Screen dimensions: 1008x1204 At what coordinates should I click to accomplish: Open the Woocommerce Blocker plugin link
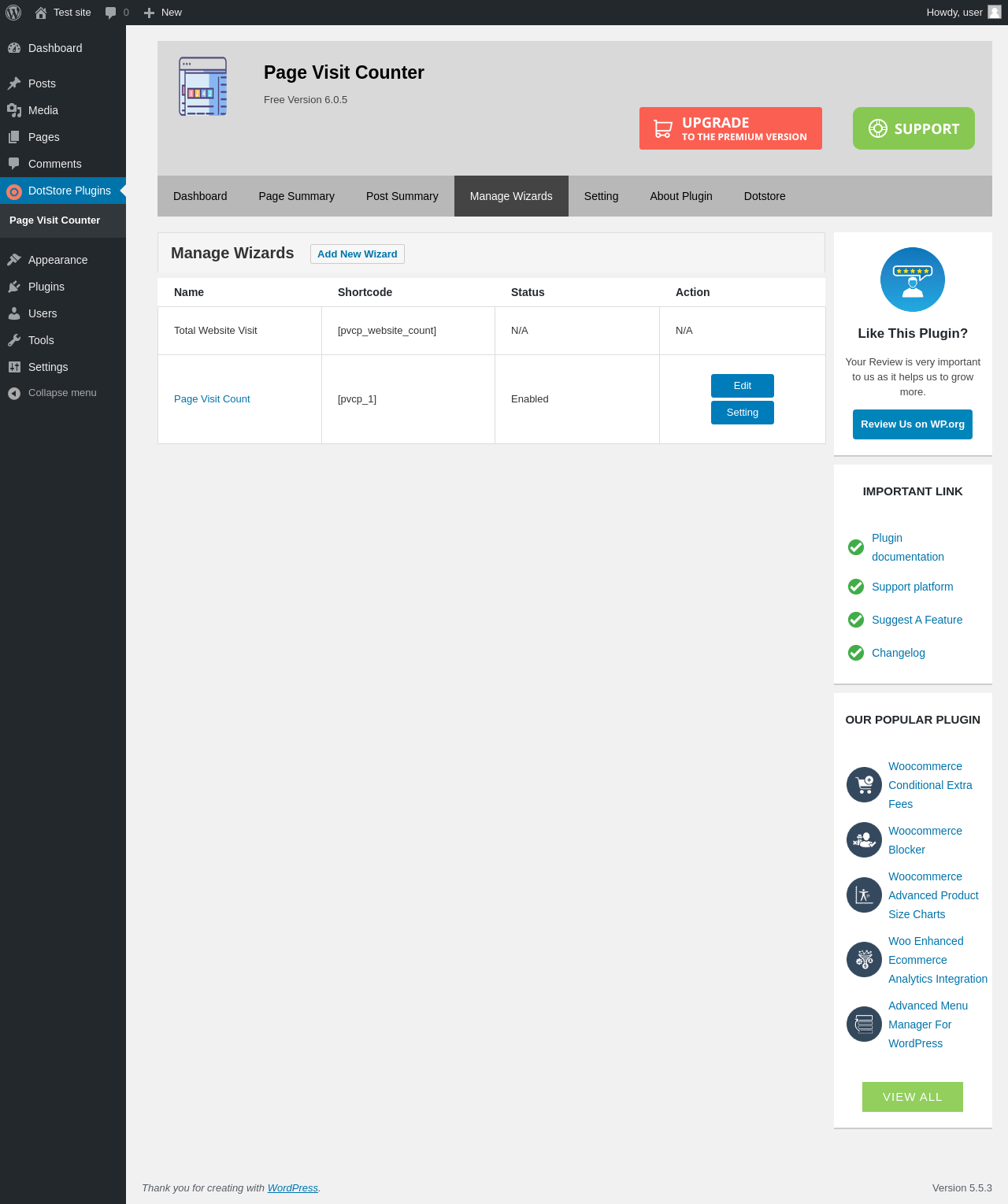point(925,840)
